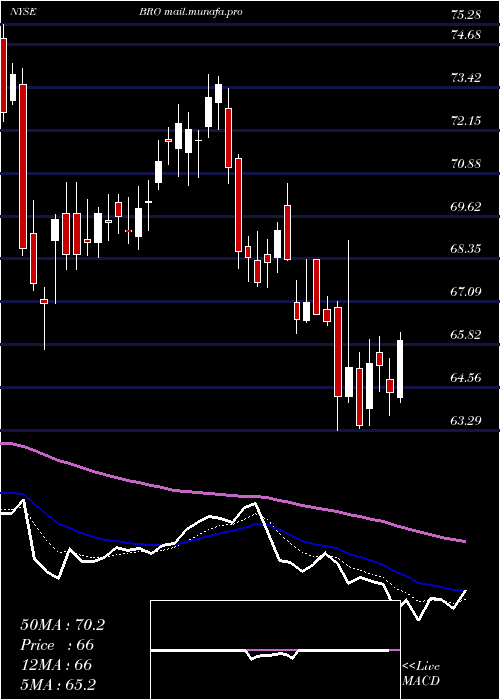Viewport: 500px width, 700px height.
Task: Click the 67.09 price axis label
Action: pos(466,292)
